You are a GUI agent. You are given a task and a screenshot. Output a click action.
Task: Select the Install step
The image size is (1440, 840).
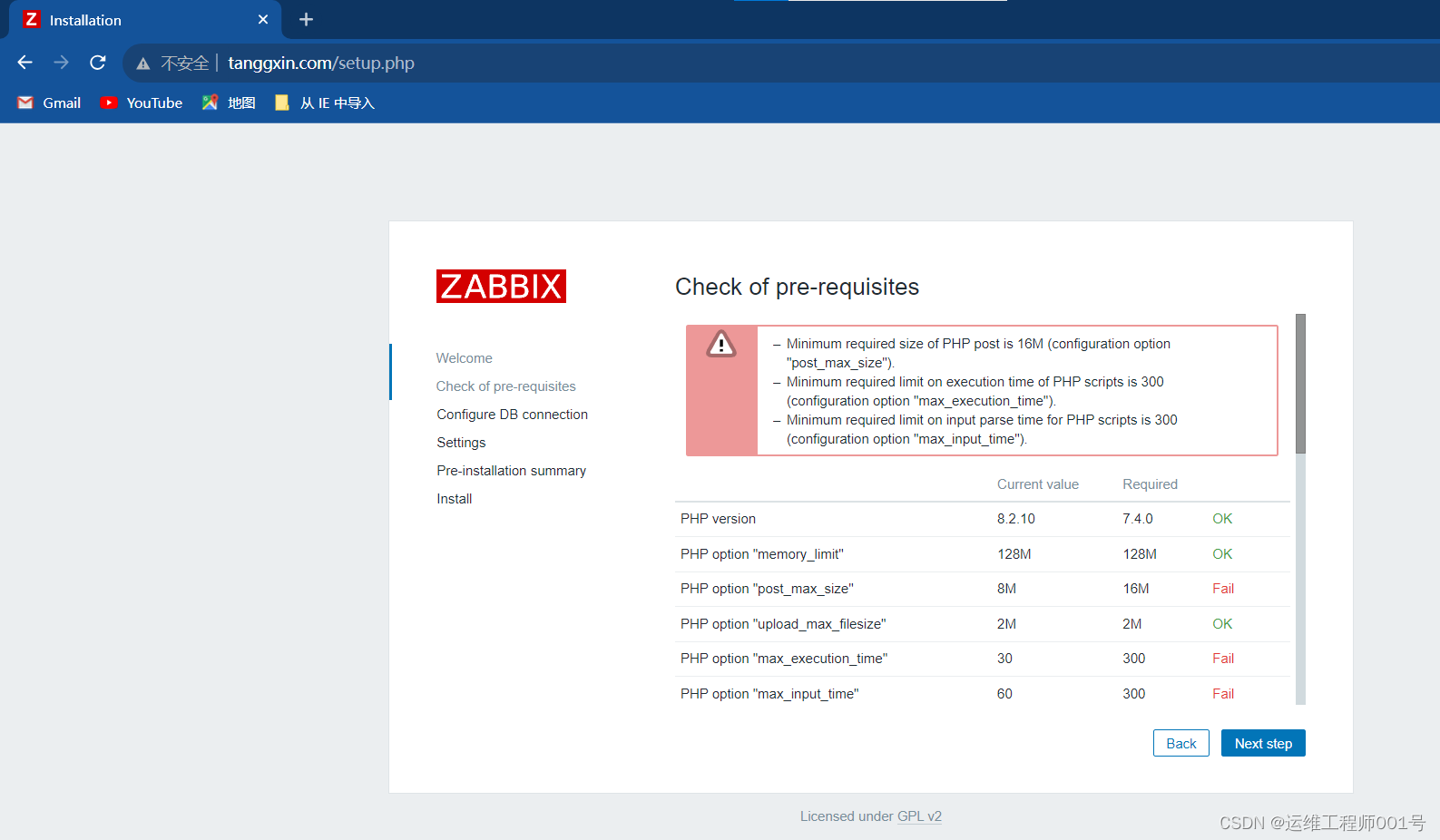point(454,499)
